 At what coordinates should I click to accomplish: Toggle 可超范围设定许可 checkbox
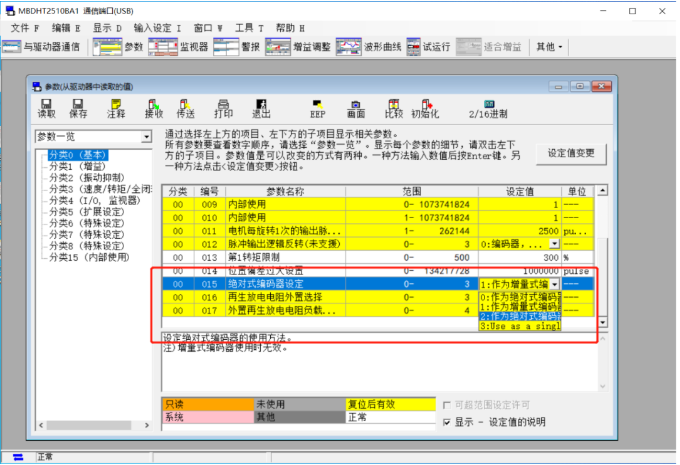coord(447,405)
